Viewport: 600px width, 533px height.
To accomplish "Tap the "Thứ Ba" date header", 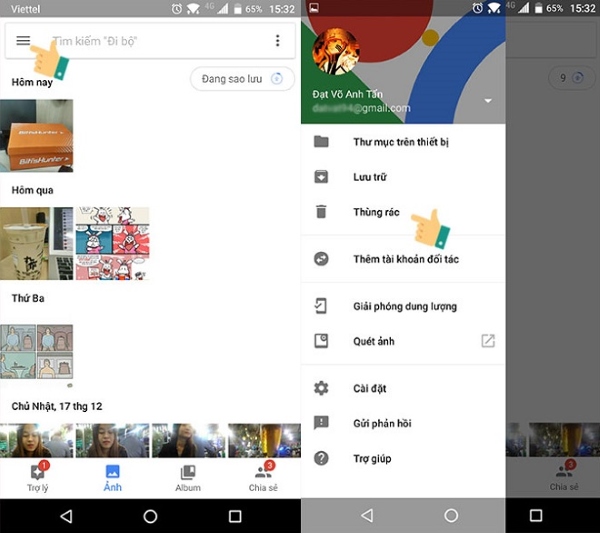I will 28,298.
